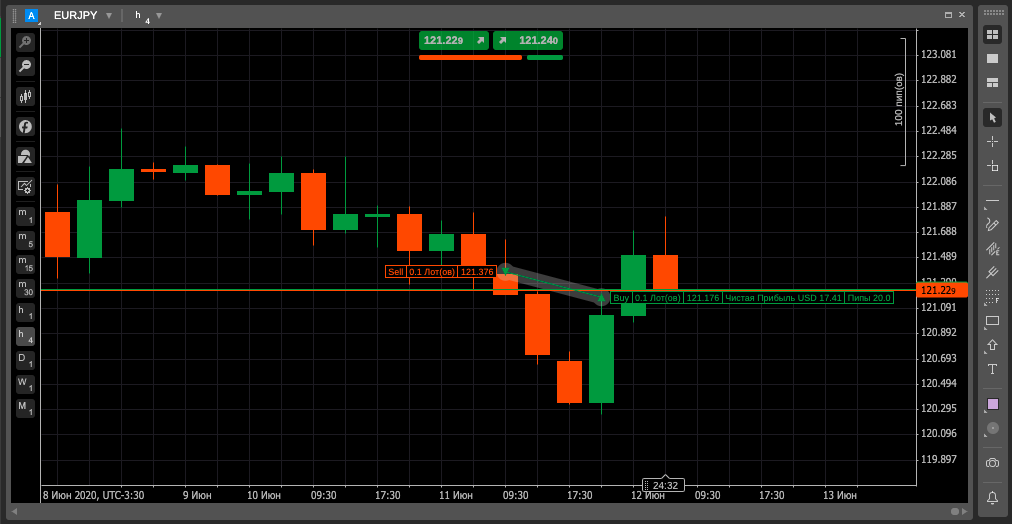Switch to m30 timeframe
Image resolution: width=1012 pixels, height=524 pixels.
25,288
